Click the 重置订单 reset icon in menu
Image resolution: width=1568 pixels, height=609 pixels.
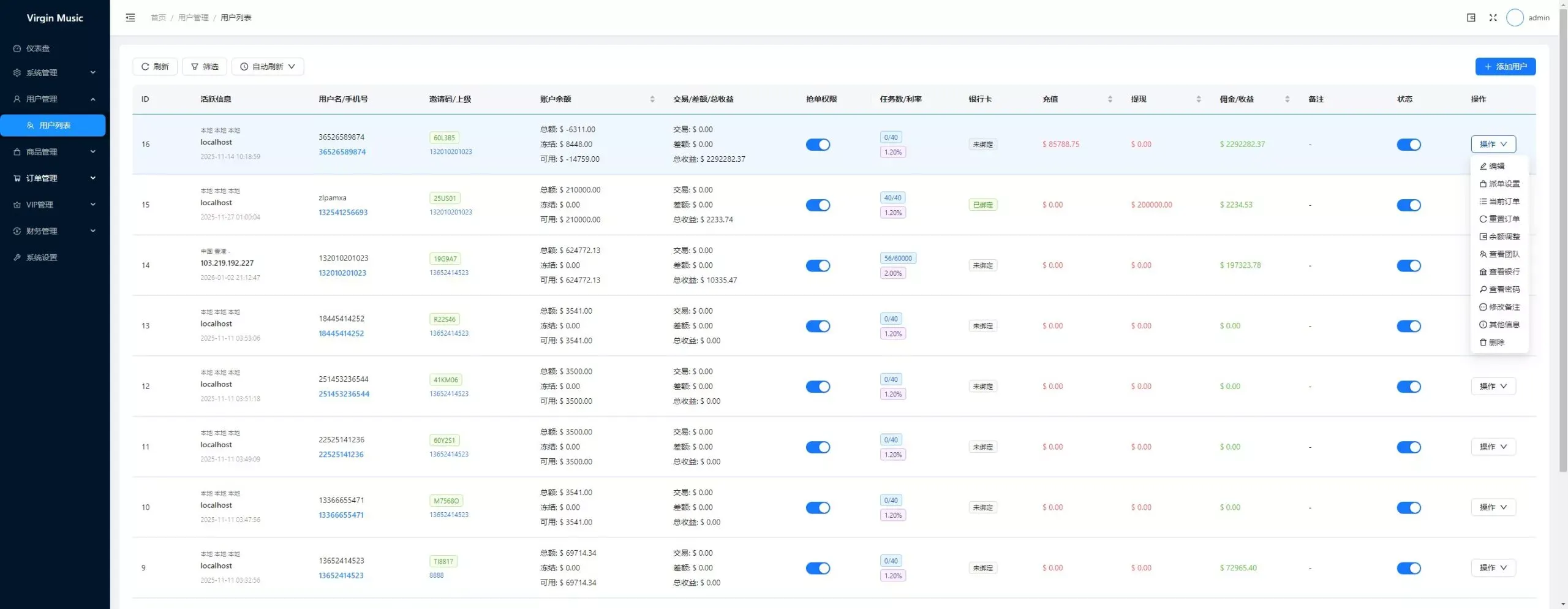tap(1483, 219)
